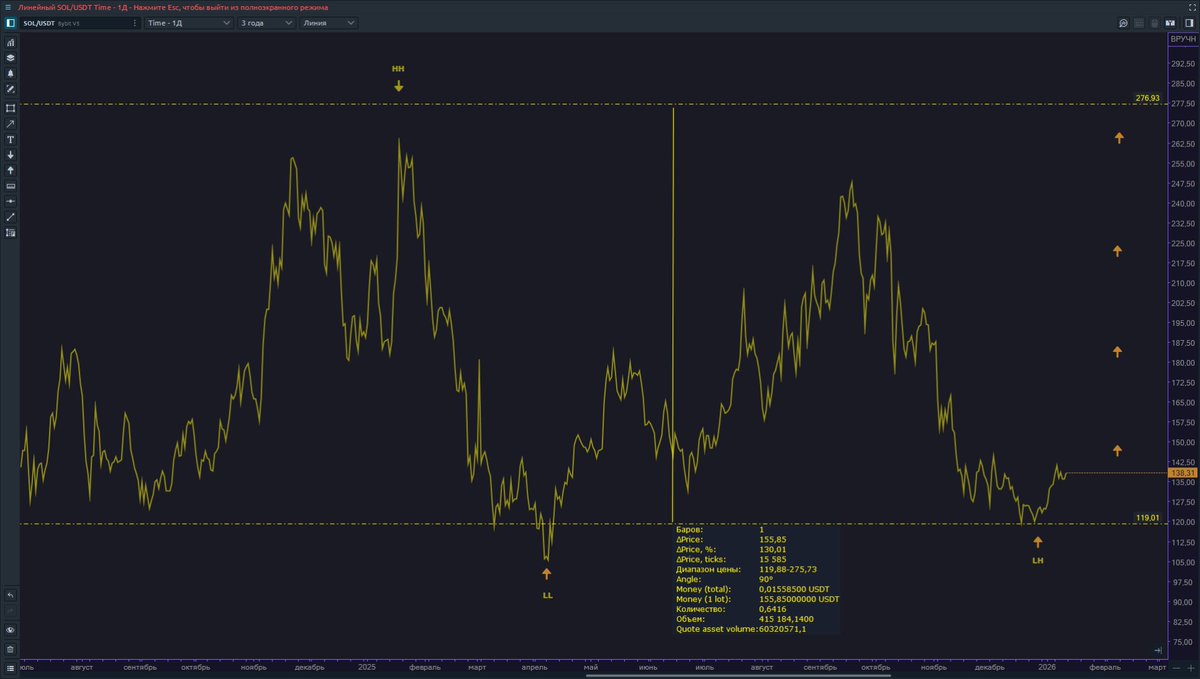
Task: Select the magic wand drawing icon
Action: pyautogui.click(x=10, y=89)
